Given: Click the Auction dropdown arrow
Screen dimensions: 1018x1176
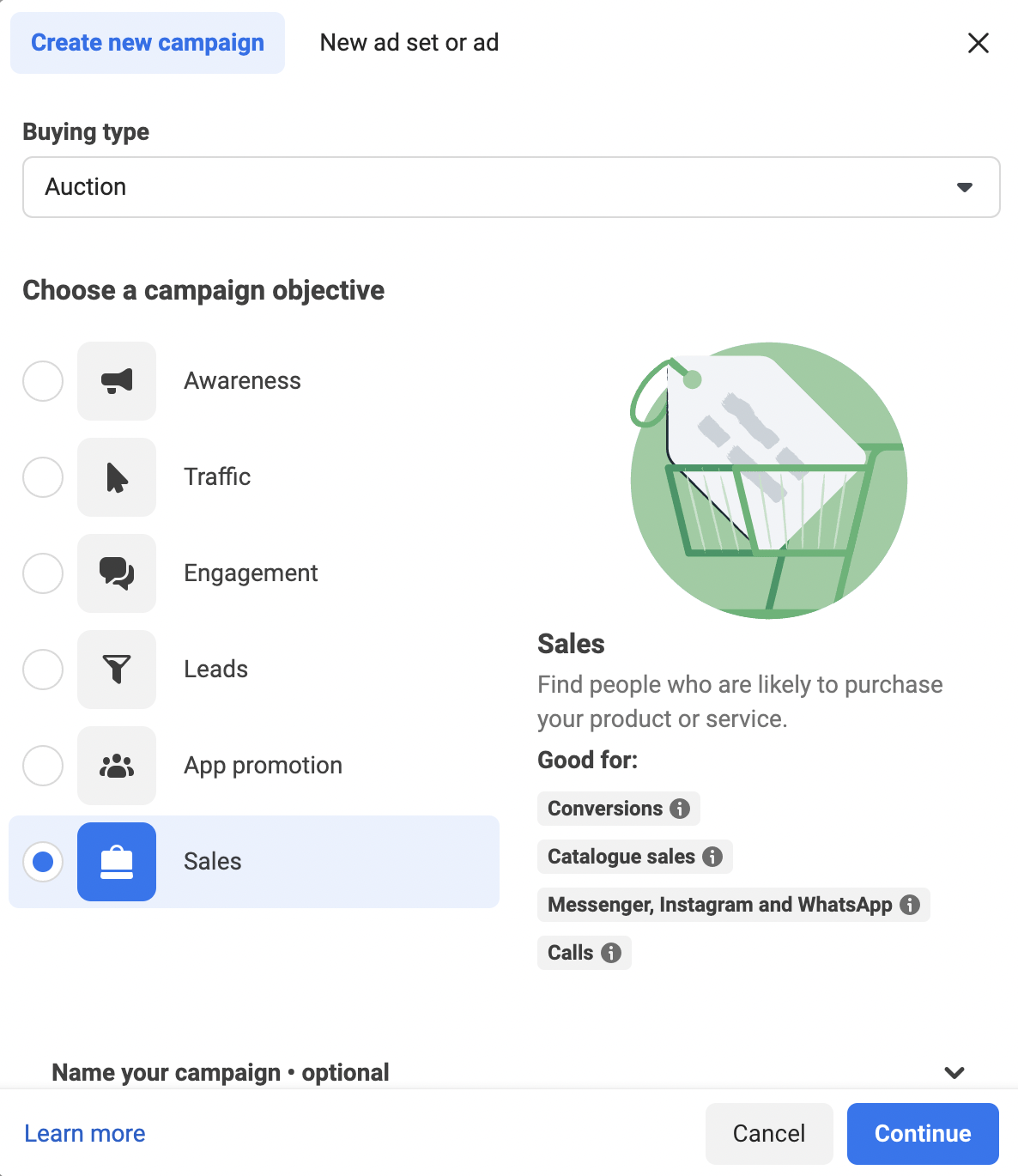Looking at the screenshot, I should pyautogui.click(x=965, y=187).
